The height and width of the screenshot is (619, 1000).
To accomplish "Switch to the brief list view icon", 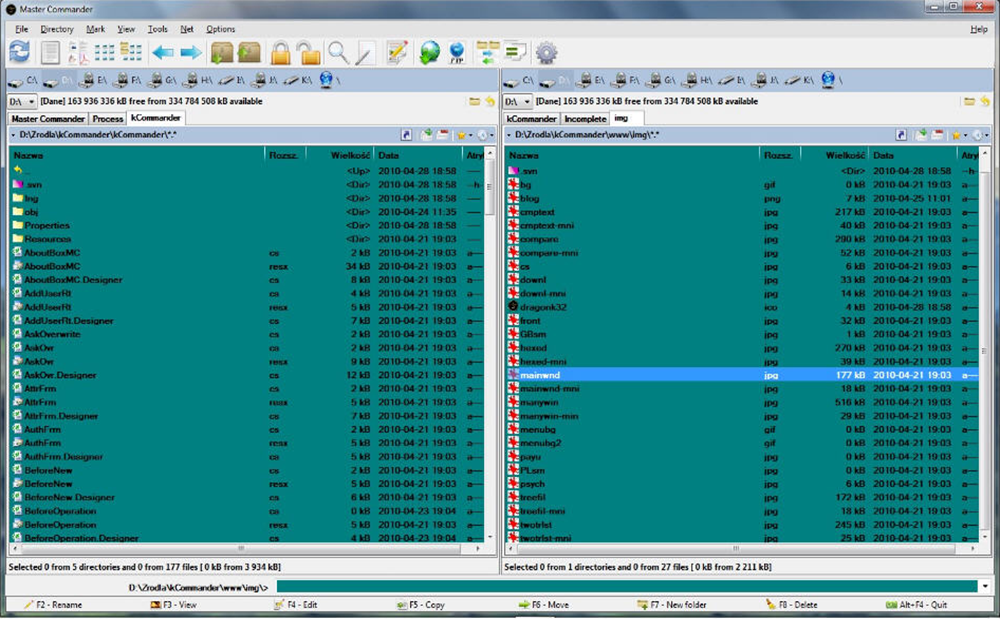I will 104,52.
